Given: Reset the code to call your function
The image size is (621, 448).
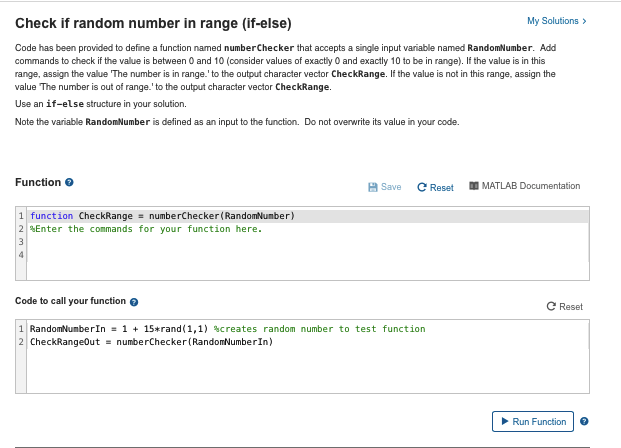Looking at the screenshot, I should pos(564,307).
